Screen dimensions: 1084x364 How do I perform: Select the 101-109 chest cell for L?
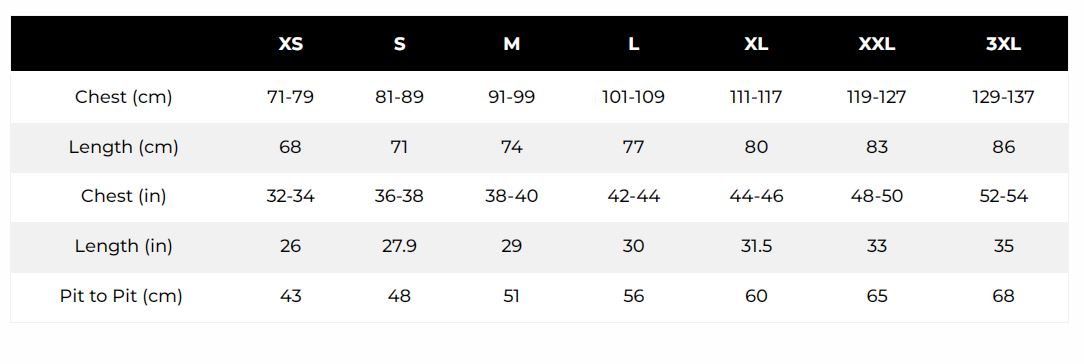633,97
